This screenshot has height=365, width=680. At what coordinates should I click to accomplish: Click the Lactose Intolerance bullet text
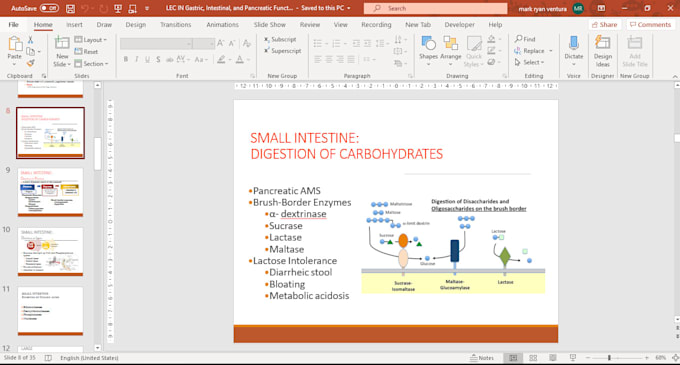[x=295, y=261]
